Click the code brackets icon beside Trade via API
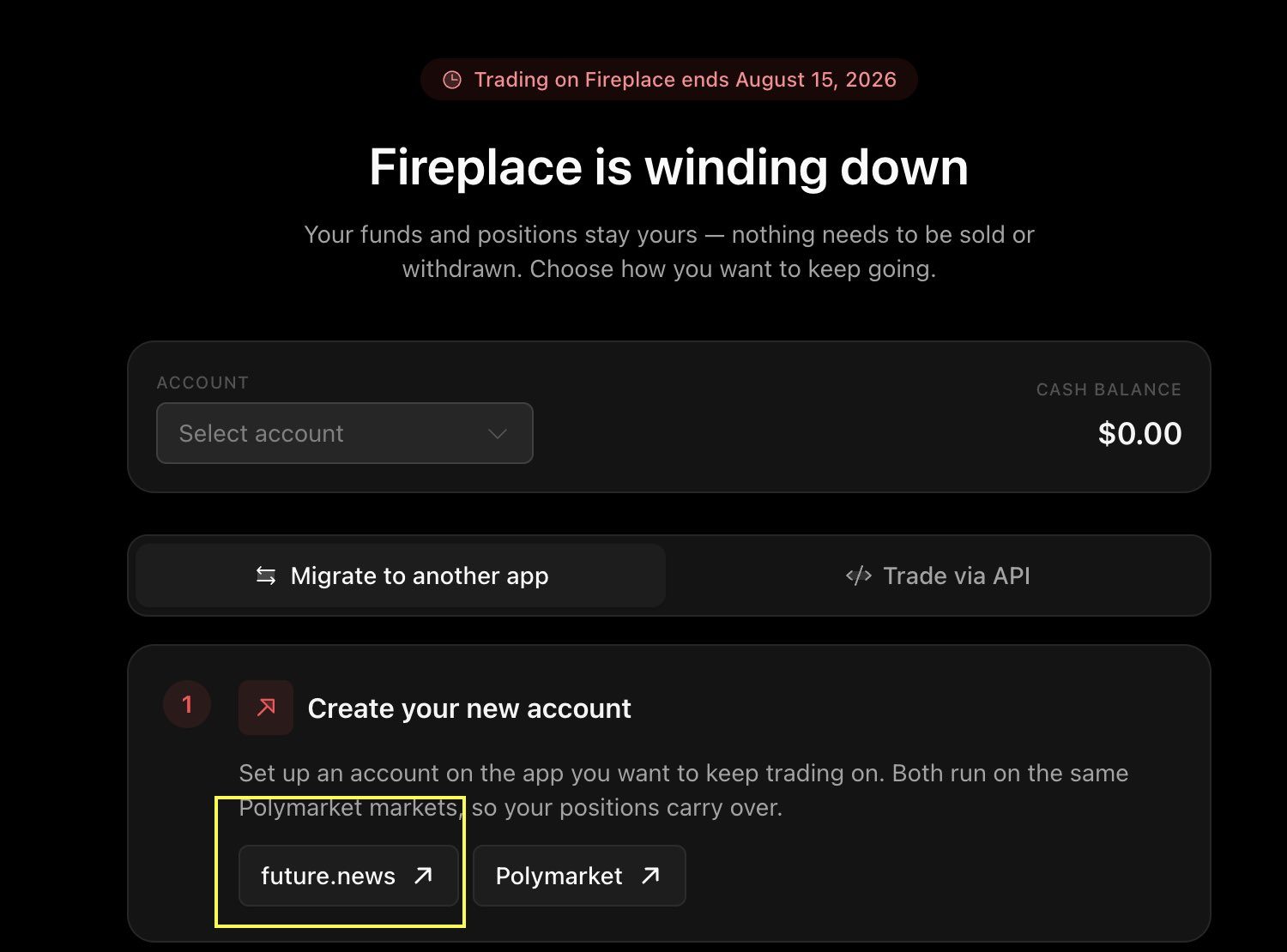1287x952 pixels. coord(859,575)
